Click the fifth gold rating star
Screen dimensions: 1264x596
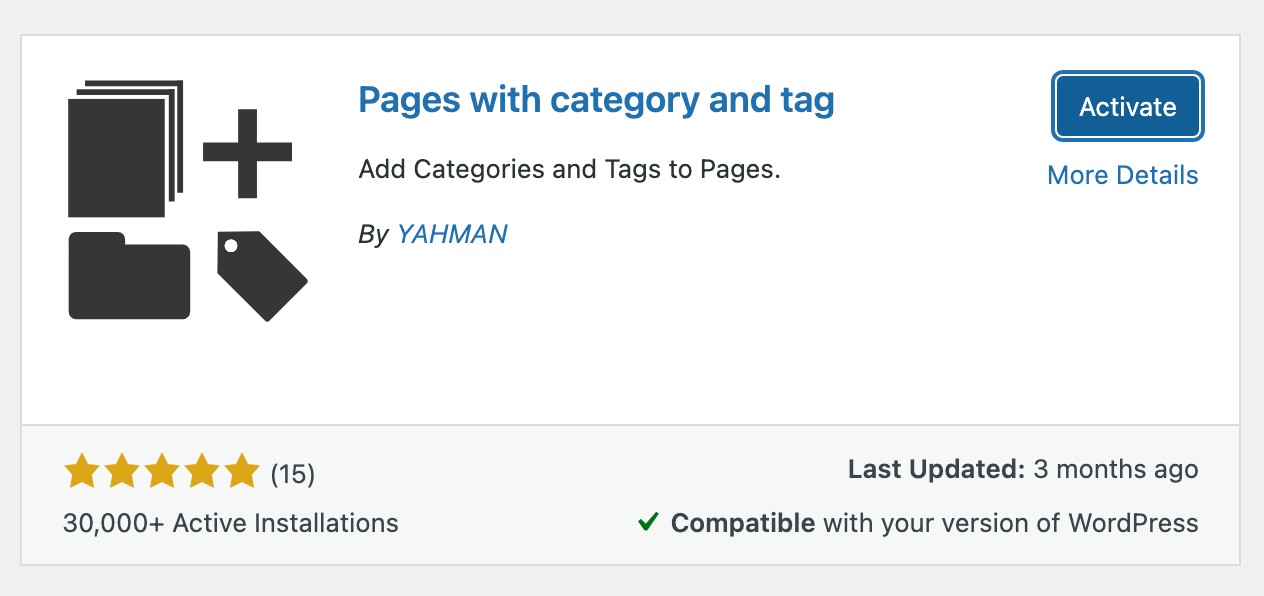241,470
